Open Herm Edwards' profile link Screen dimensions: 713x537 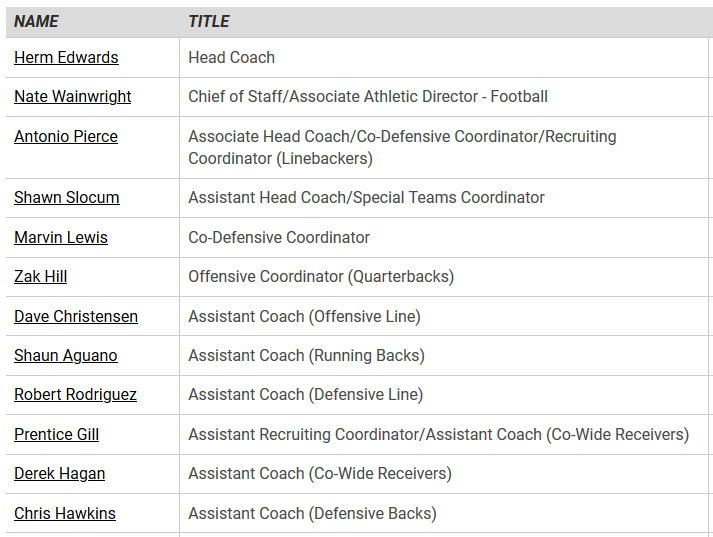[x=66, y=58]
